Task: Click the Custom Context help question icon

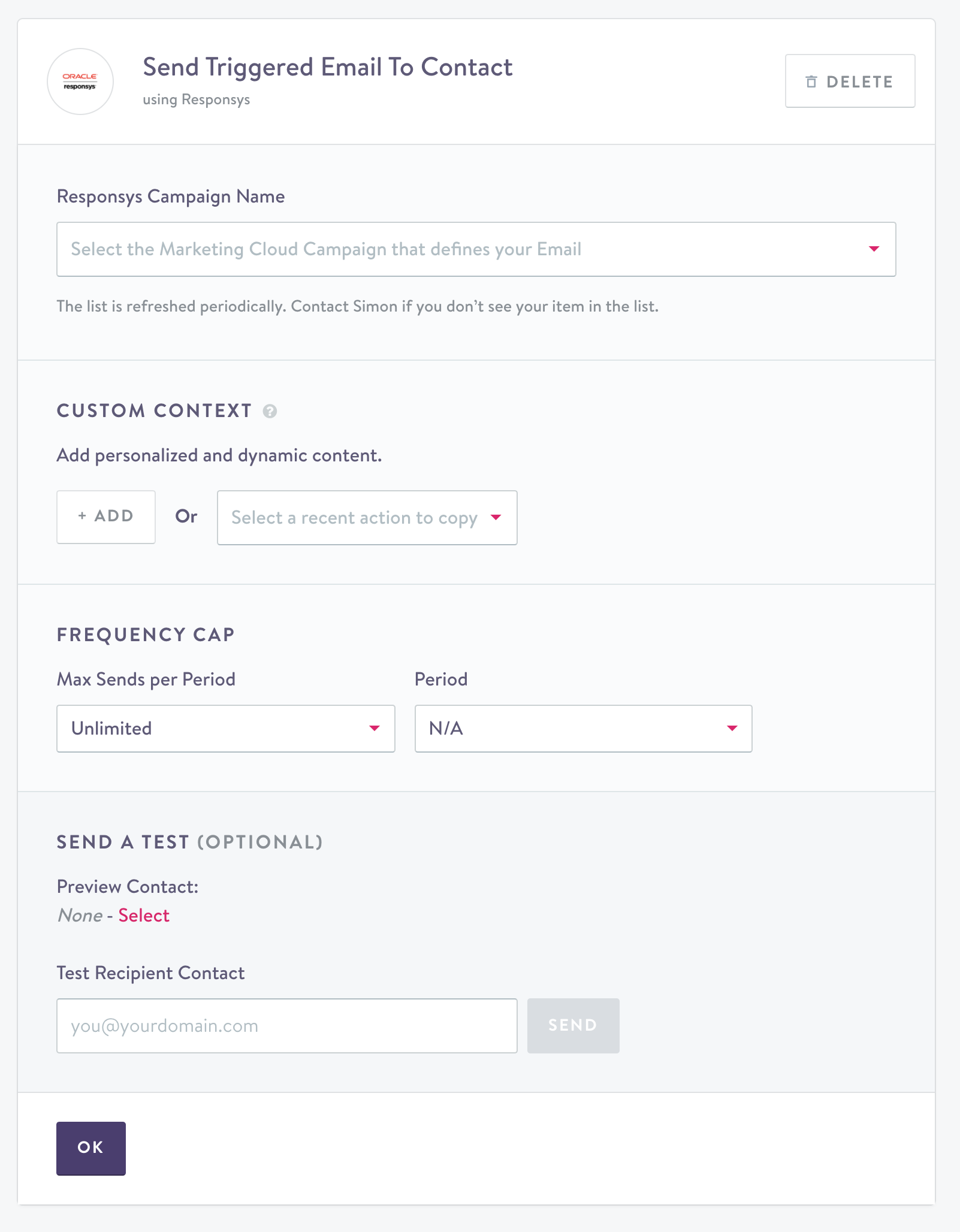Action: (270, 411)
